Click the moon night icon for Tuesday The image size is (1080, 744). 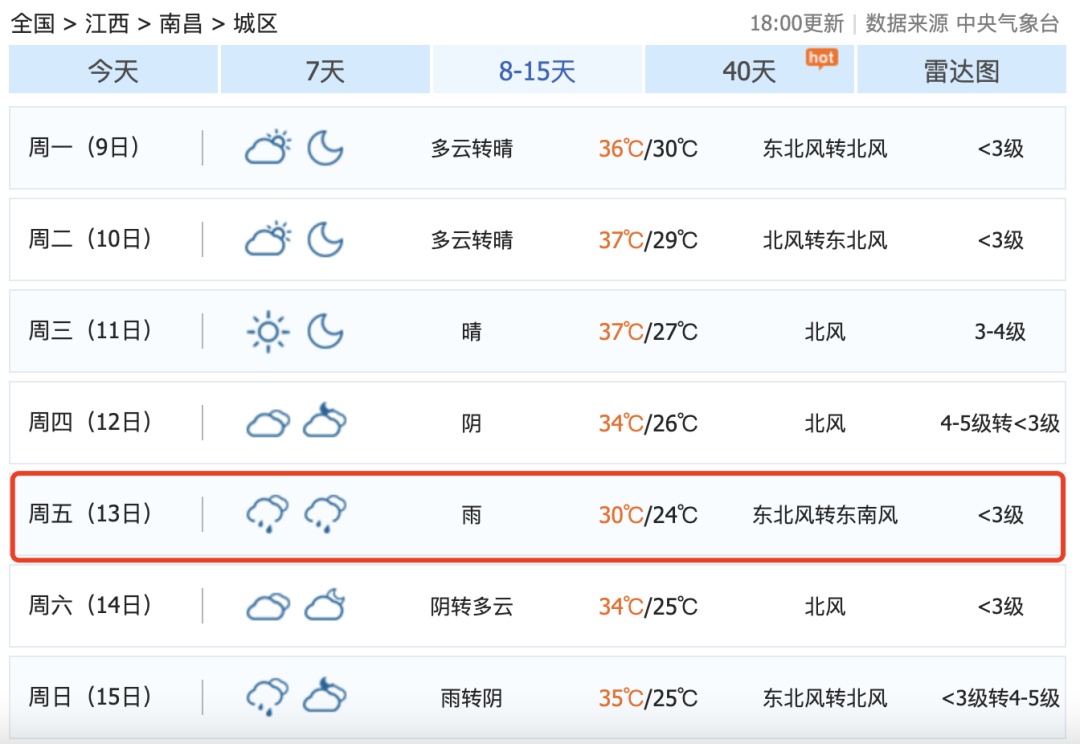(x=325, y=239)
